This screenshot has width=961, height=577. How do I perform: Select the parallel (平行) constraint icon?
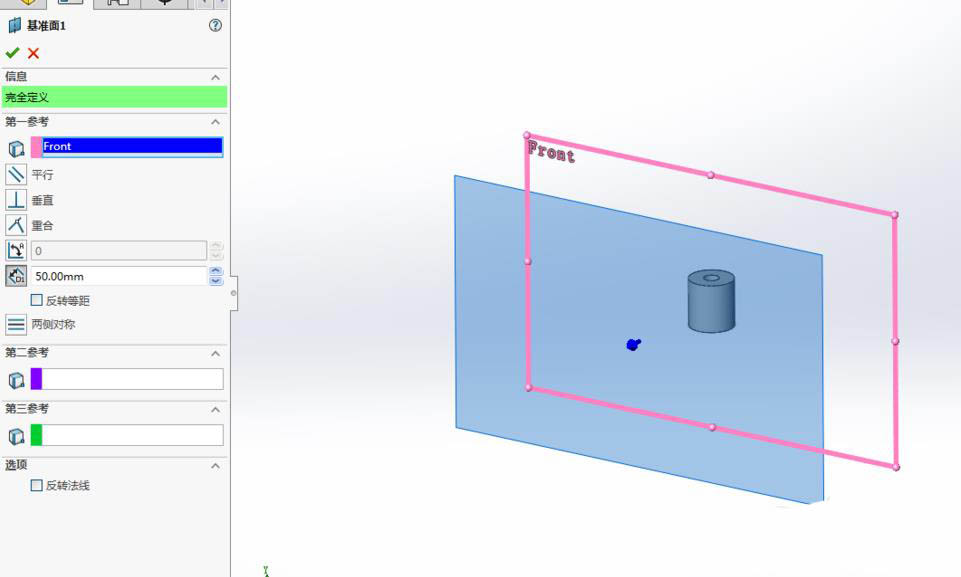point(14,175)
